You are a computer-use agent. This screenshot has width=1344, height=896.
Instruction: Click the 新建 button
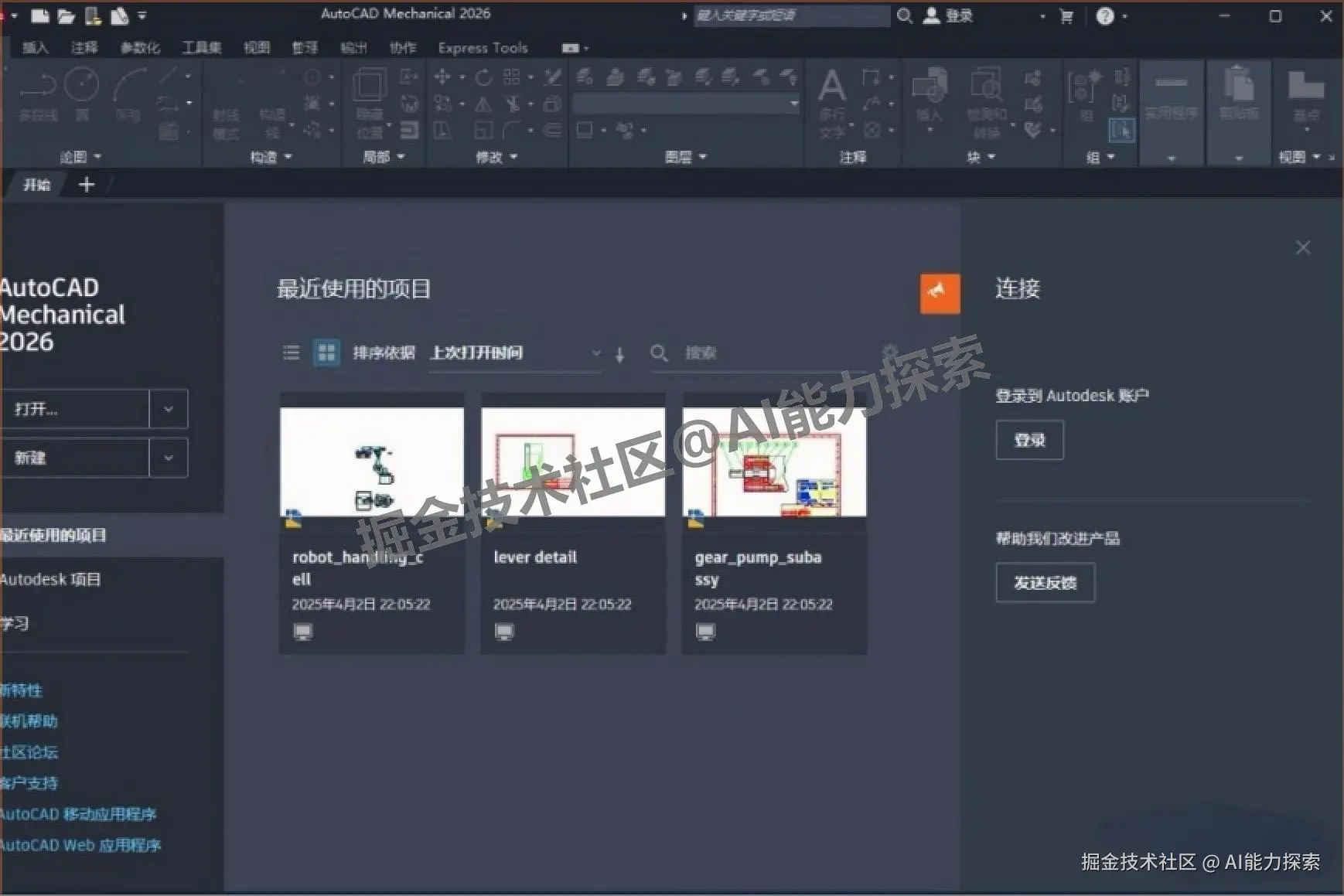point(75,458)
